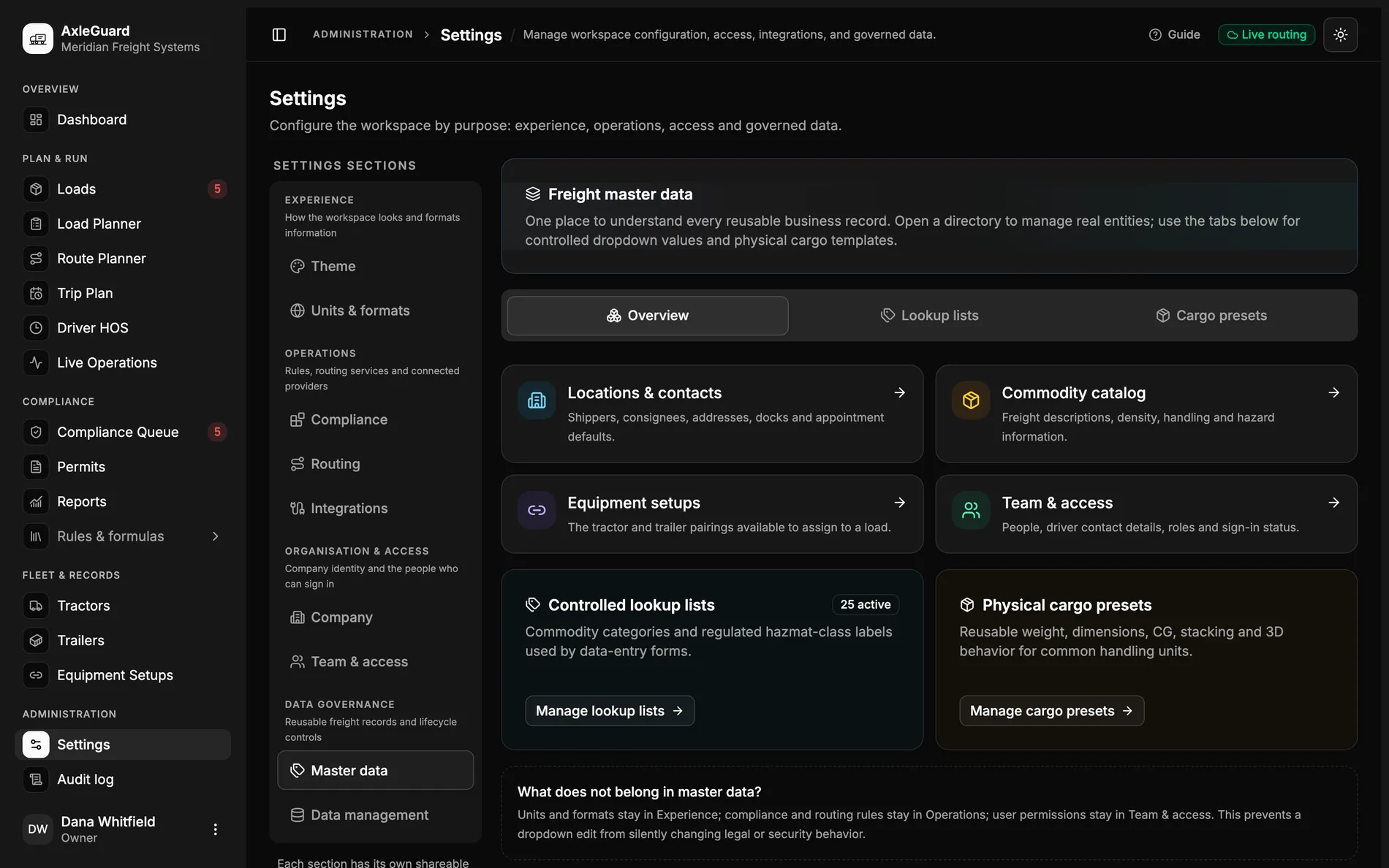Open Data management settings section
Screen dimensions: 1389x868
coord(375,815)
